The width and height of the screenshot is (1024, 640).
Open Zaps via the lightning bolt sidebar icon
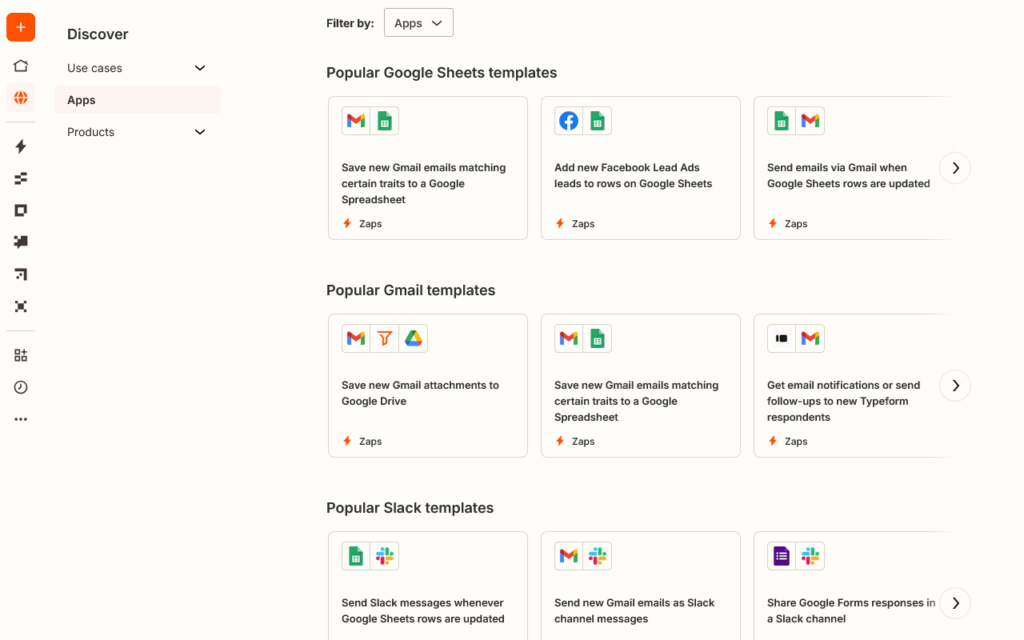(x=21, y=146)
